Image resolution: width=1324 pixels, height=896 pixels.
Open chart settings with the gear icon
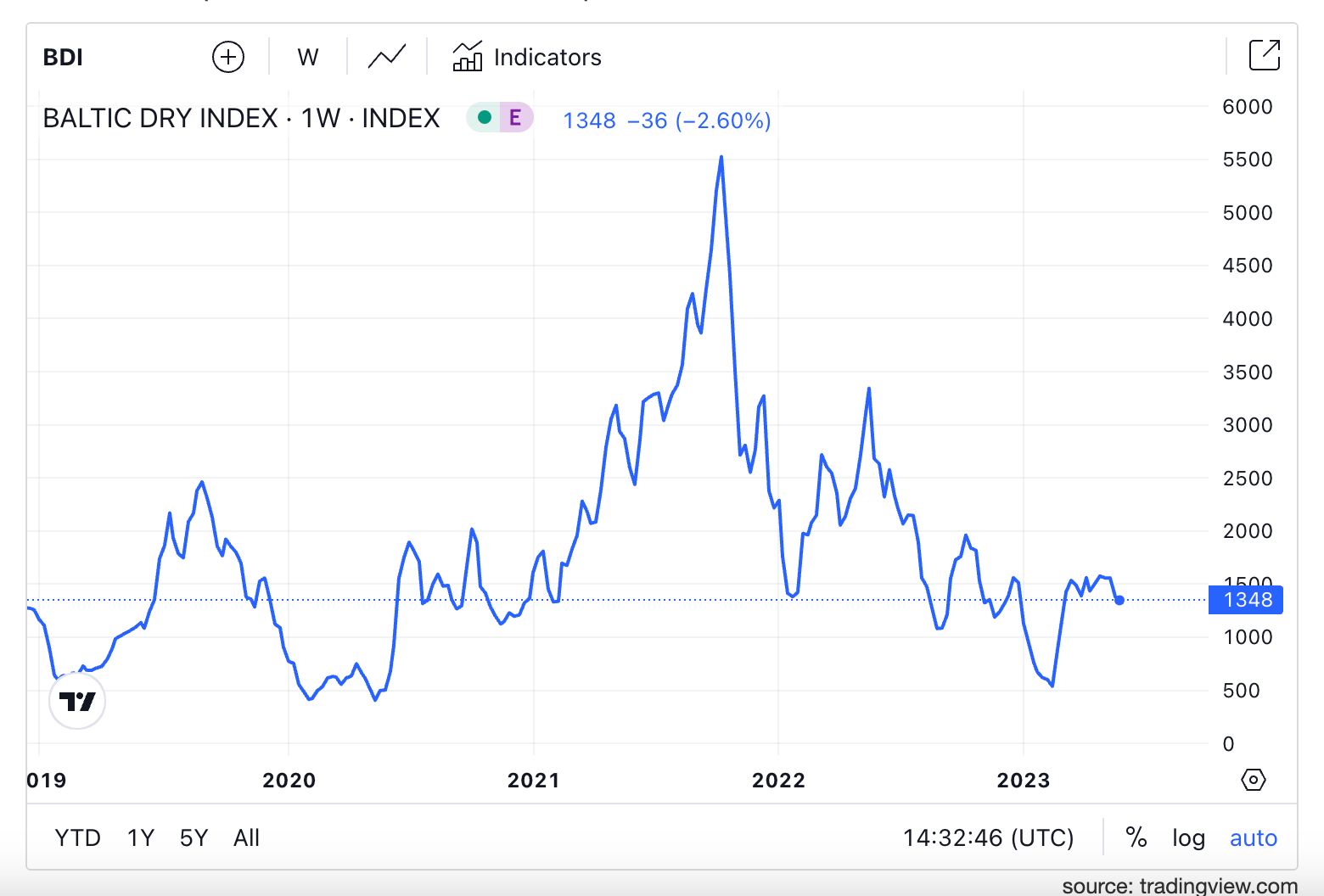click(x=1254, y=779)
